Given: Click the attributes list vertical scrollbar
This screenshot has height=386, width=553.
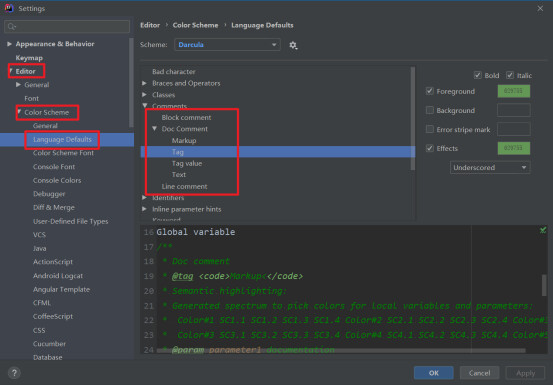Looking at the screenshot, I should 413,119.
